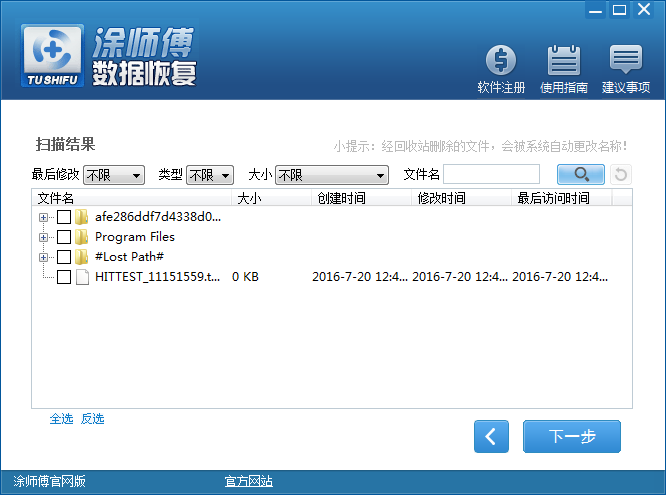Image resolution: width=666 pixels, height=495 pixels.
Task: Open the 使用指南 calendar icon
Action: pyautogui.click(x=563, y=60)
